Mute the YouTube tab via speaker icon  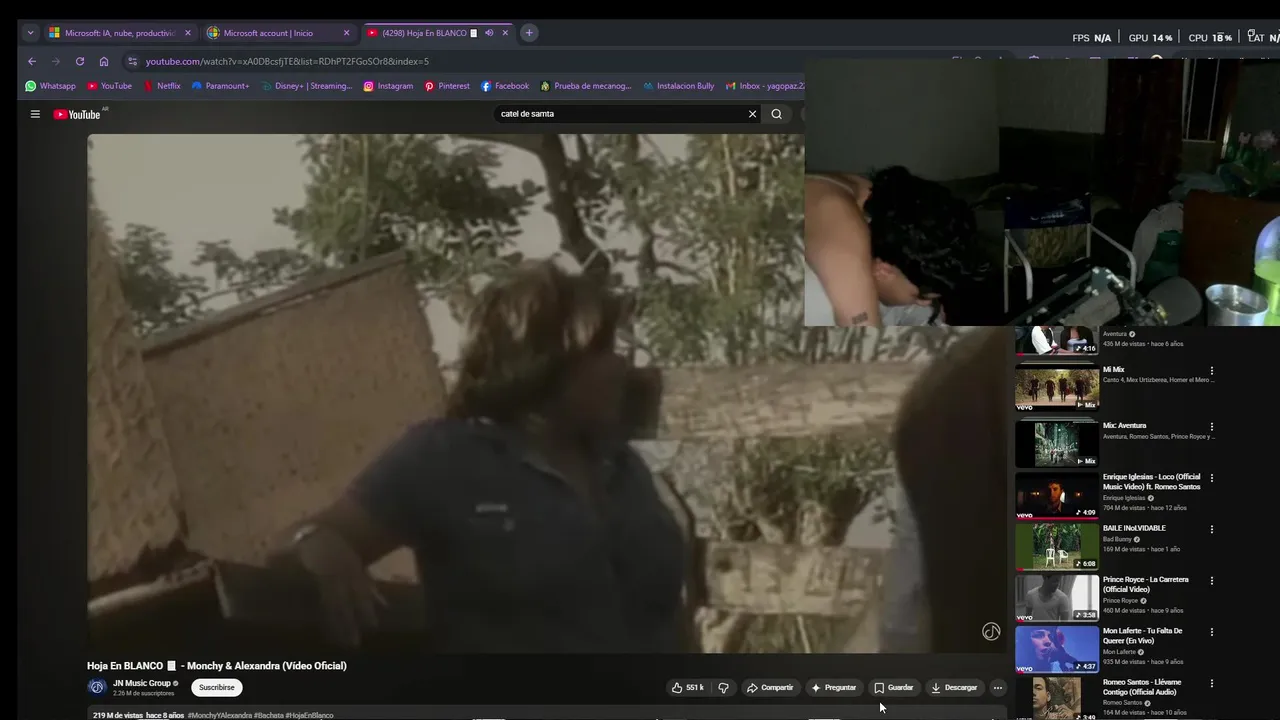point(489,33)
